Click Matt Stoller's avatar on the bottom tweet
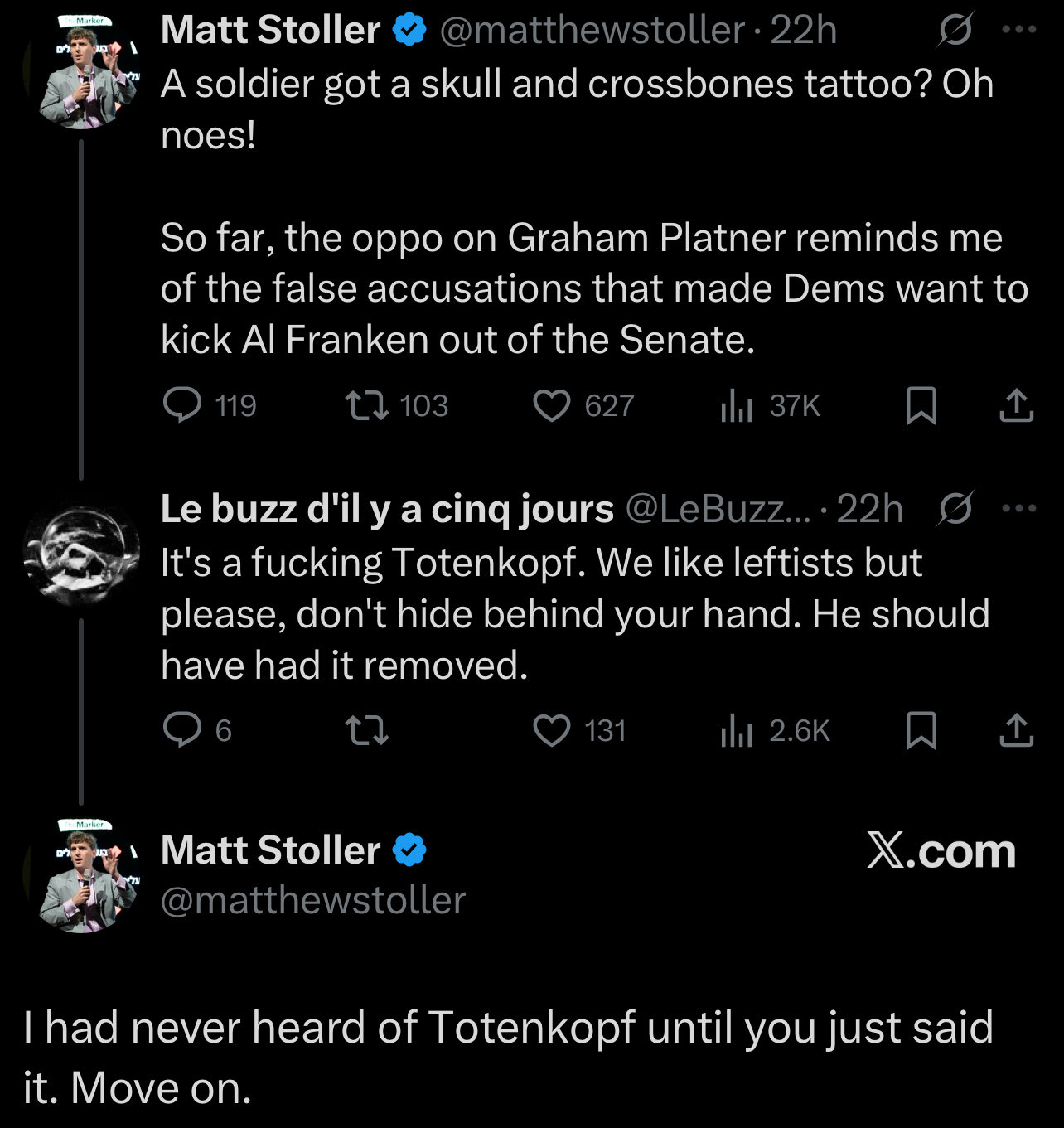 (81, 878)
